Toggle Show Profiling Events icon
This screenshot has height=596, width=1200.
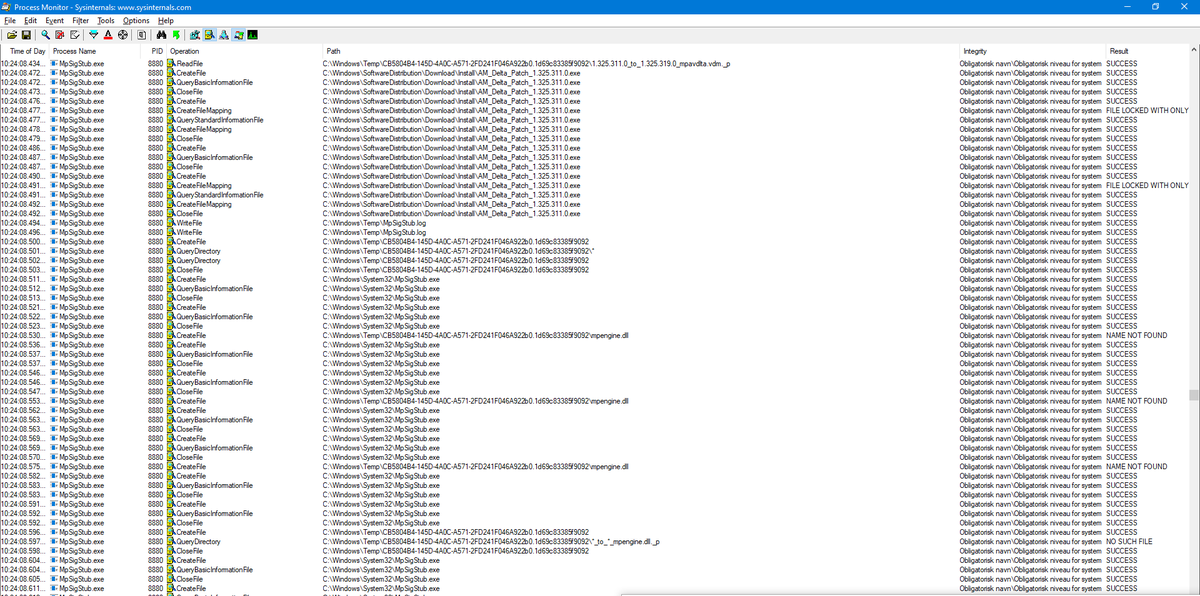252,35
